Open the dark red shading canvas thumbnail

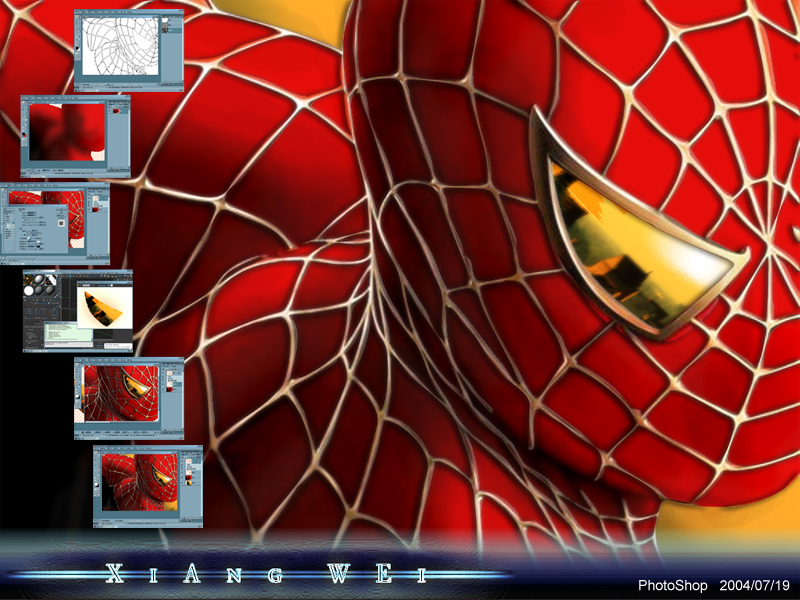[76, 136]
